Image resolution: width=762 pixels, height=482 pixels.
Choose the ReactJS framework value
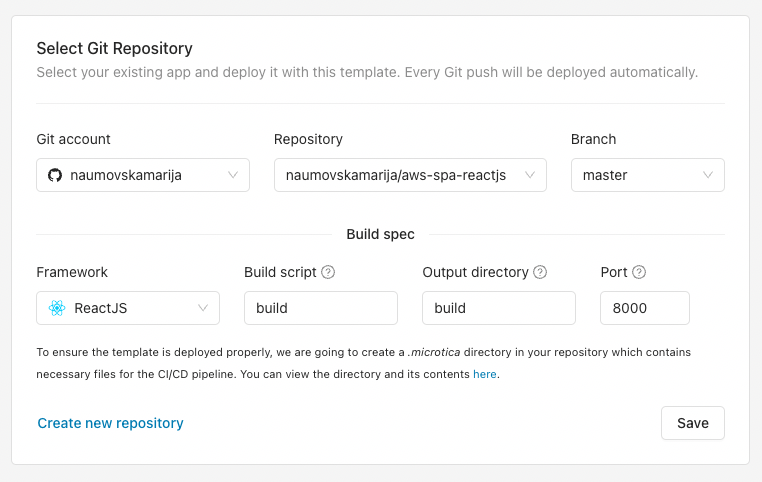(x=101, y=308)
